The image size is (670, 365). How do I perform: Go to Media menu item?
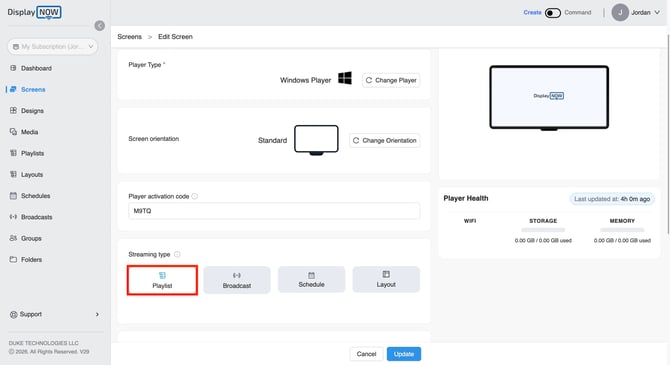click(29, 132)
